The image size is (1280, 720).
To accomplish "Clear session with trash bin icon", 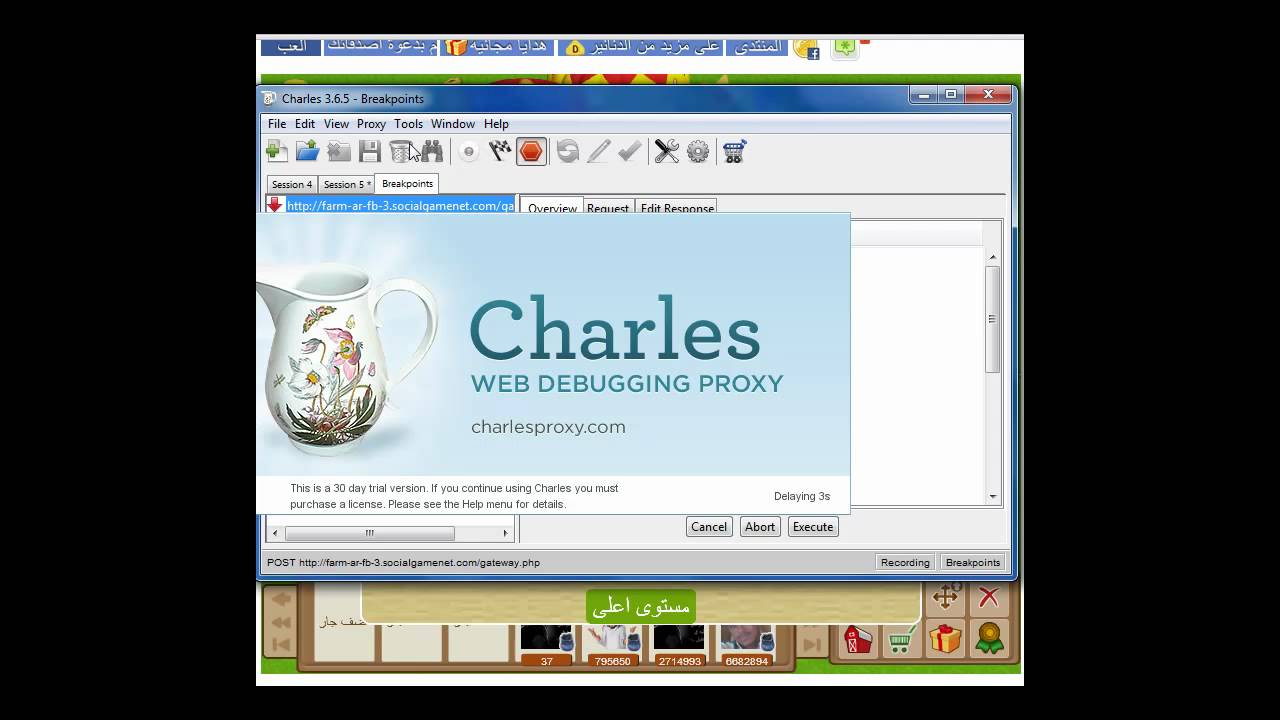I will [x=400, y=152].
